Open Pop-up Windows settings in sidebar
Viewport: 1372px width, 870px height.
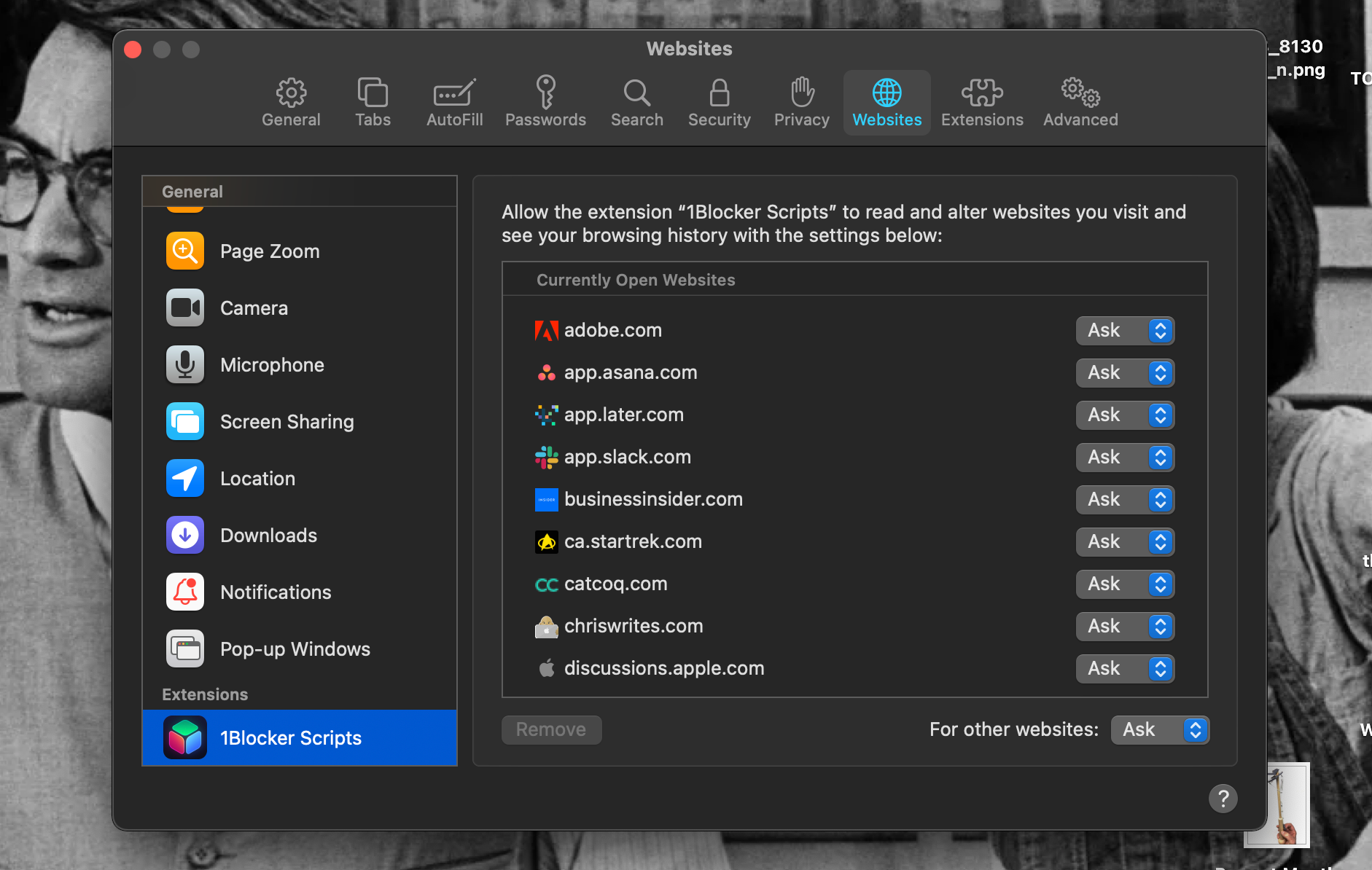pyautogui.click(x=300, y=649)
